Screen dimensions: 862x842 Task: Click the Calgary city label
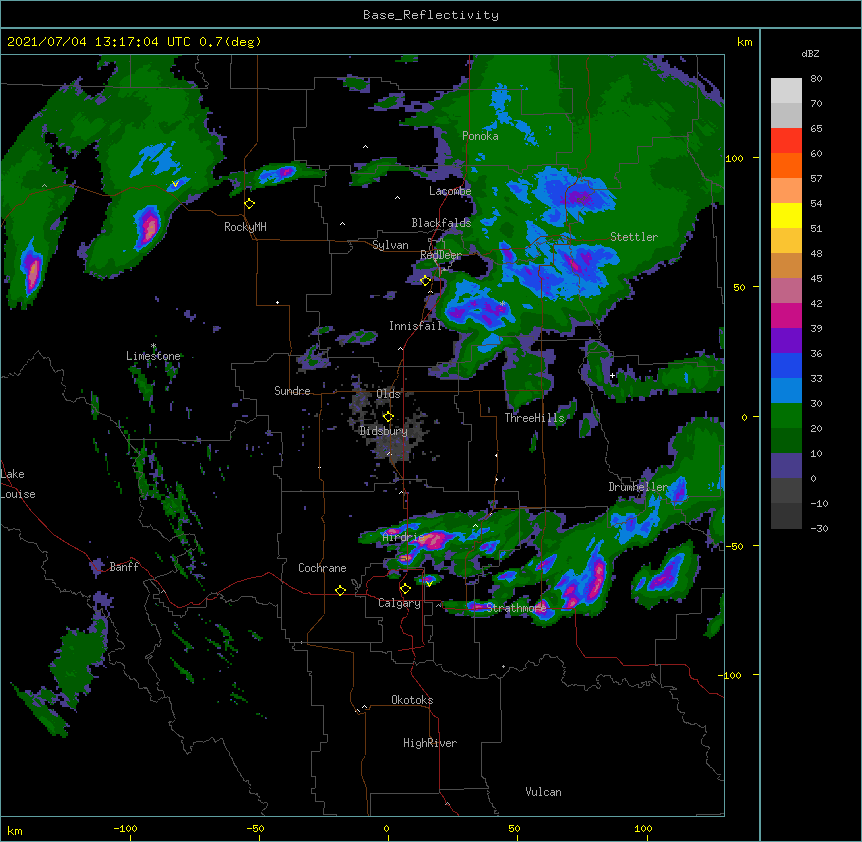tap(399, 603)
